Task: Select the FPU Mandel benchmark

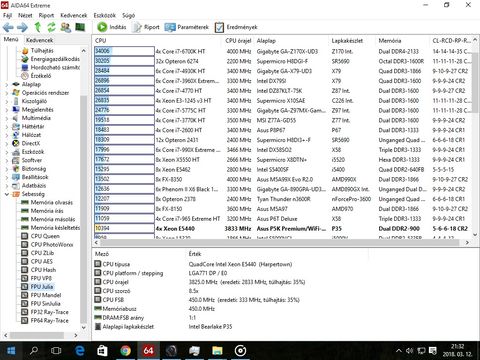Action: click(x=46, y=295)
